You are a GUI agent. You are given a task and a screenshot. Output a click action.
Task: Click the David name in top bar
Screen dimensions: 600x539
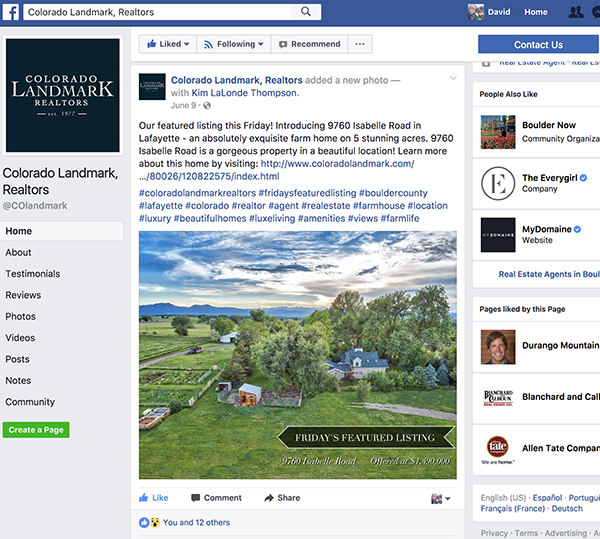(x=499, y=12)
